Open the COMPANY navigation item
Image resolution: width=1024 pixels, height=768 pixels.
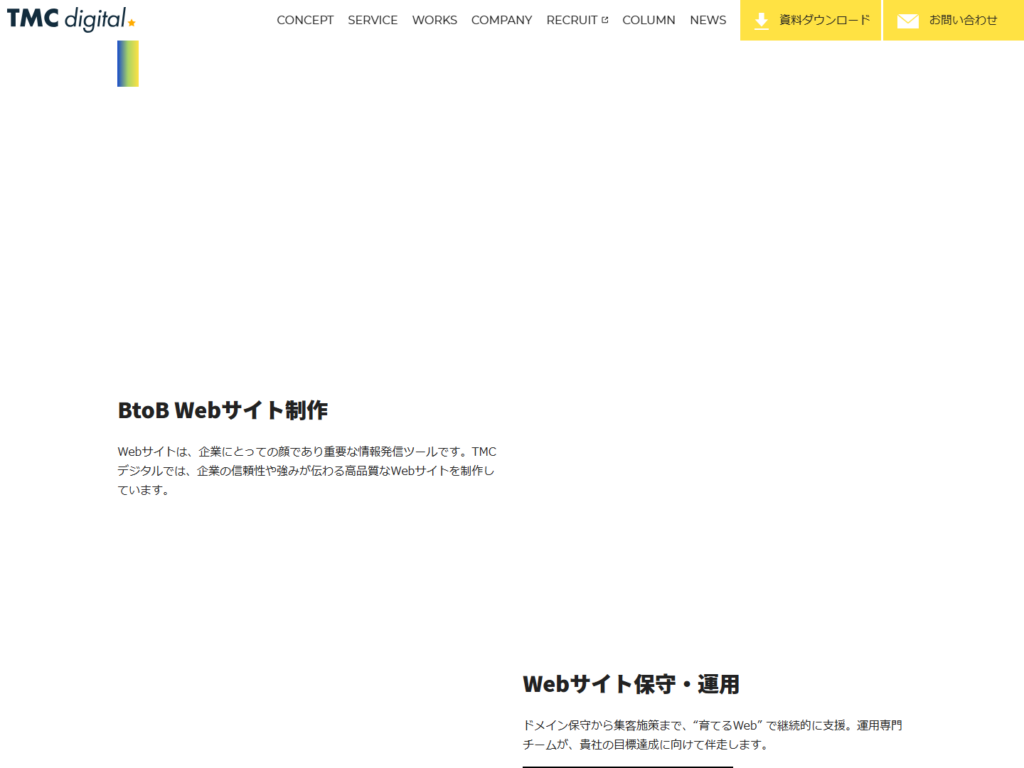[x=501, y=20]
